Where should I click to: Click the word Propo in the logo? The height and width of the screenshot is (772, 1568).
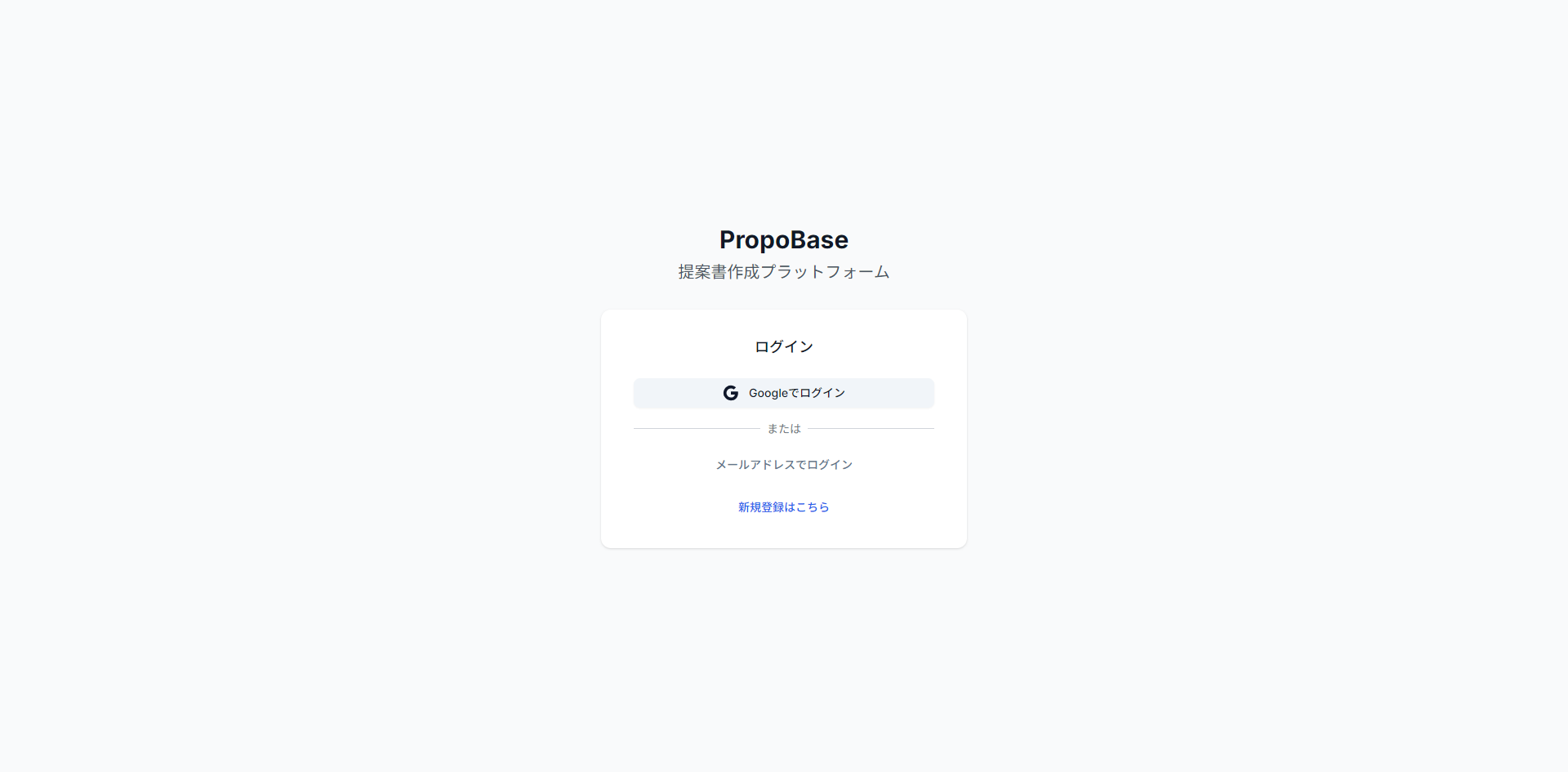(x=751, y=240)
